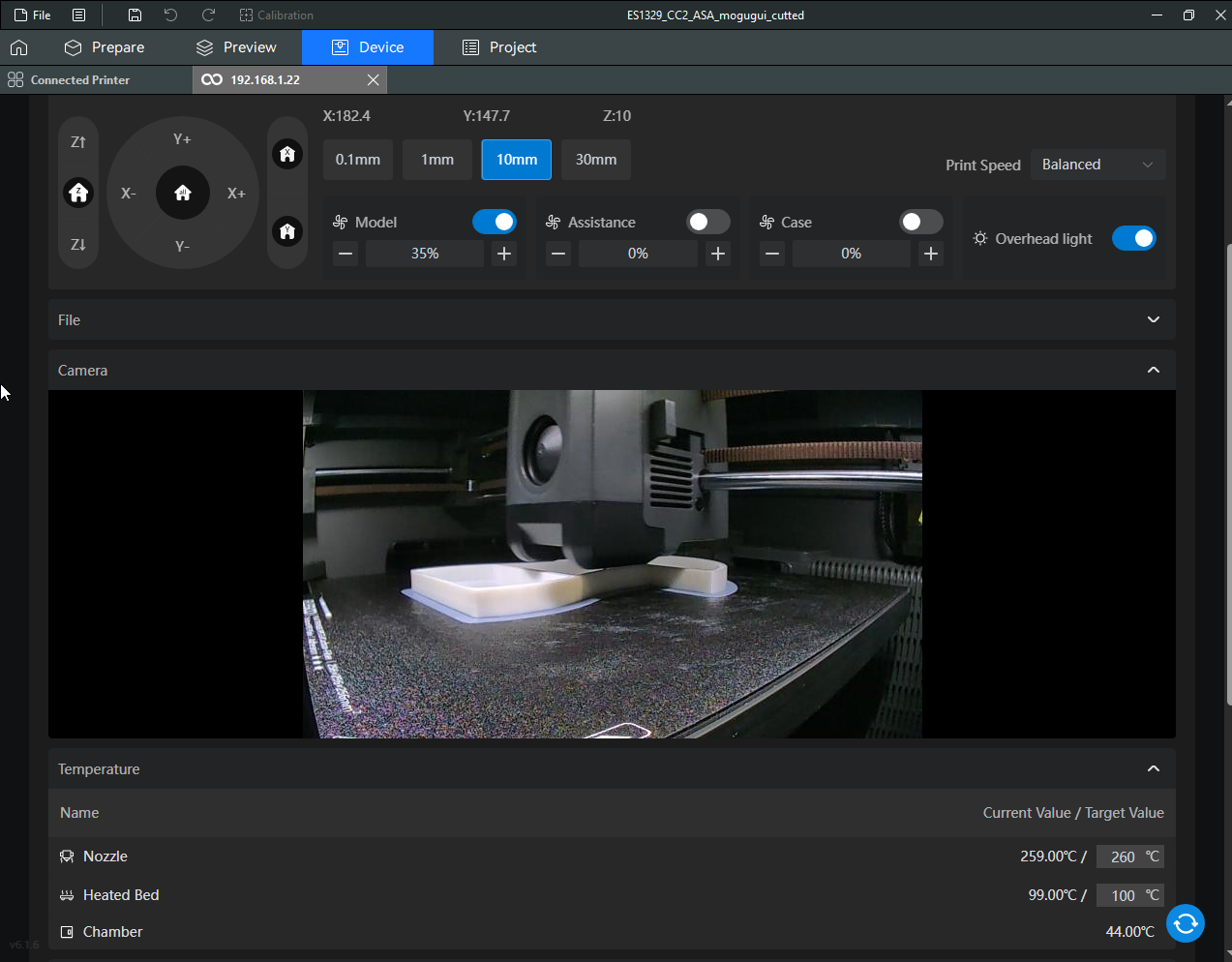Turn off the Model fan toggle
This screenshot has height=962, width=1232.
495,223
